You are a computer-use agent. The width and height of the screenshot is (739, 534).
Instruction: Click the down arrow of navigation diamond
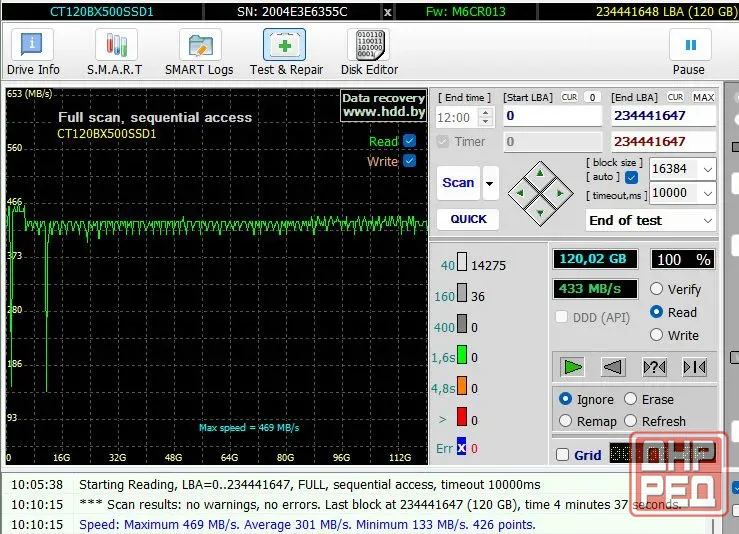[540, 213]
